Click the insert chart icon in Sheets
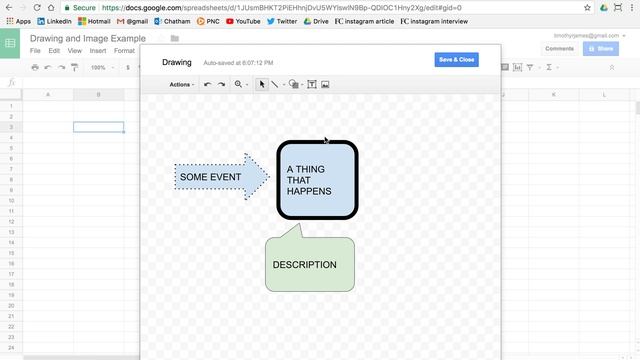Screen dimensions: 640x360 click(517, 67)
